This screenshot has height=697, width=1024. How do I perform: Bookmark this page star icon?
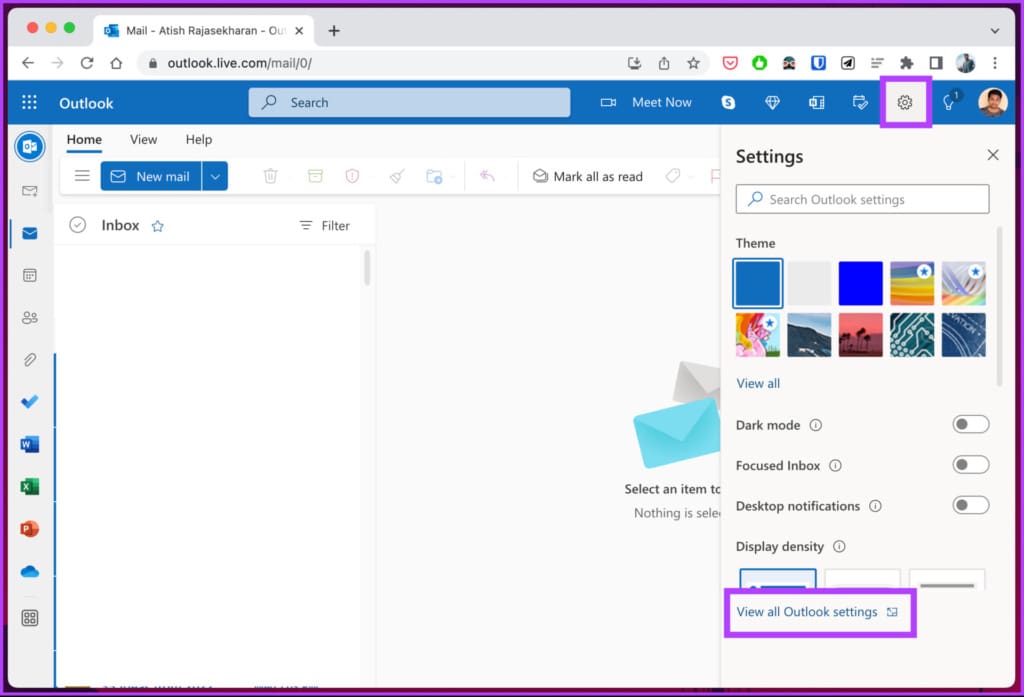click(x=693, y=63)
